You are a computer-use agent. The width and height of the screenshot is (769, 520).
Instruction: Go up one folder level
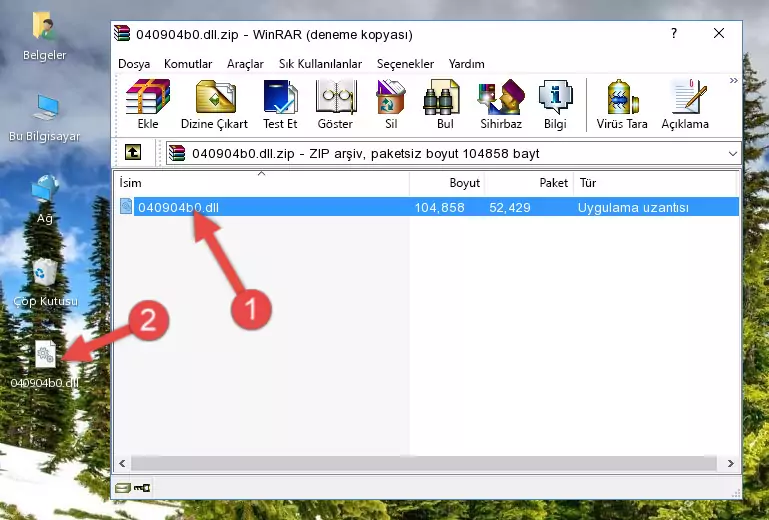(133, 153)
